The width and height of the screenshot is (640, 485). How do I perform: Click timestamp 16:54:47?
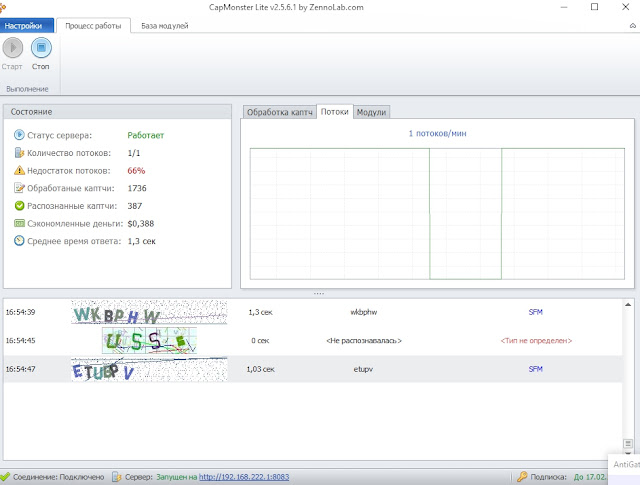click(20, 369)
